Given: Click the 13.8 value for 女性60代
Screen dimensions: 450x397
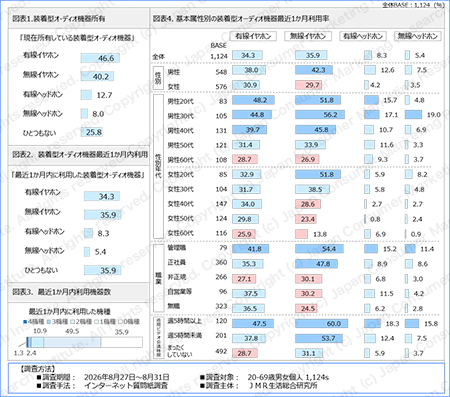Looking at the screenshot, I should [320, 234].
